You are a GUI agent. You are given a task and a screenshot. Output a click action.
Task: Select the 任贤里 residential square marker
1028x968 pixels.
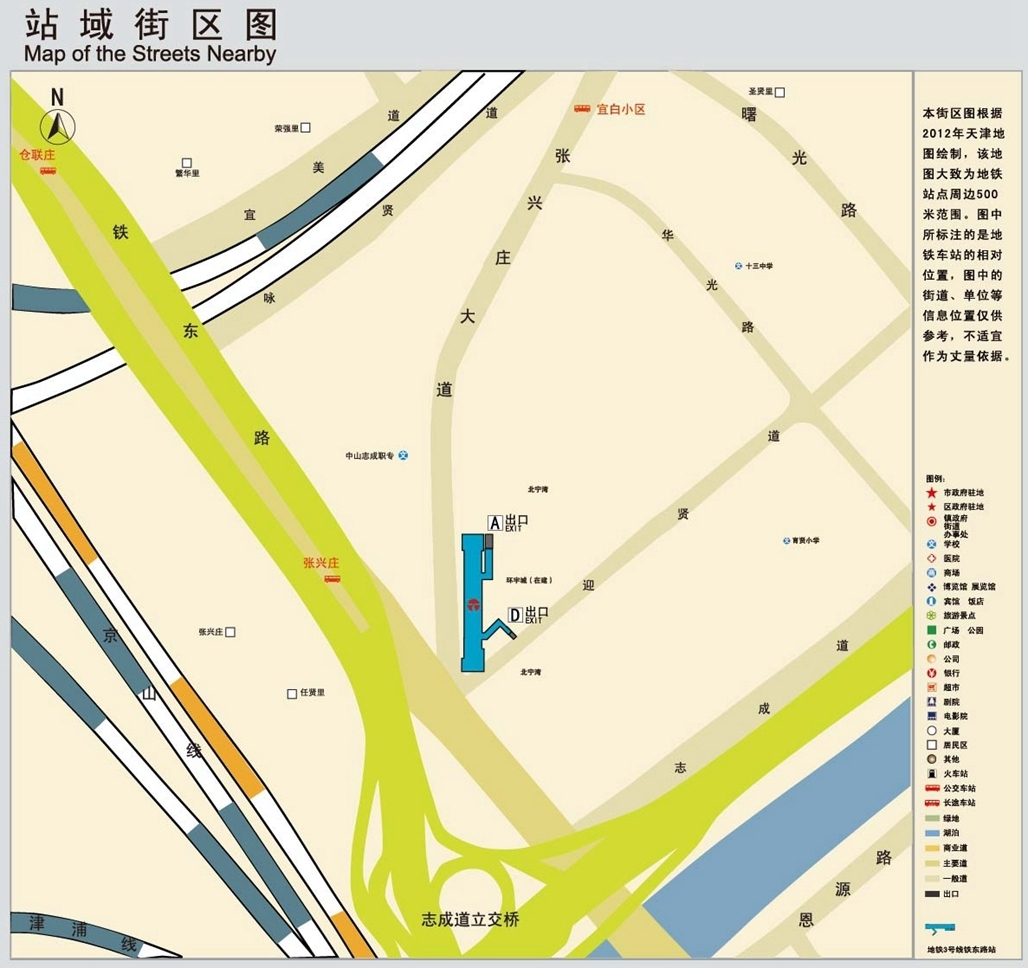click(x=292, y=693)
